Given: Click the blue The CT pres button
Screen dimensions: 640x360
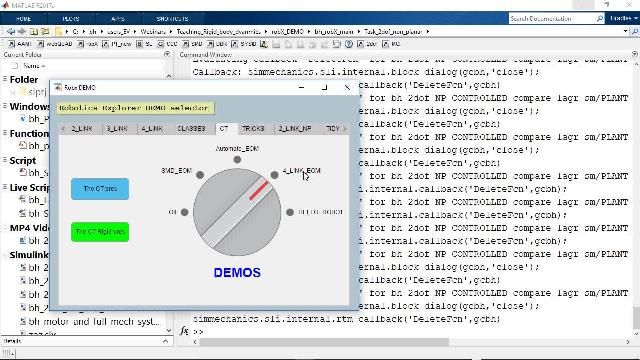Looking at the screenshot, I should [x=100, y=189].
